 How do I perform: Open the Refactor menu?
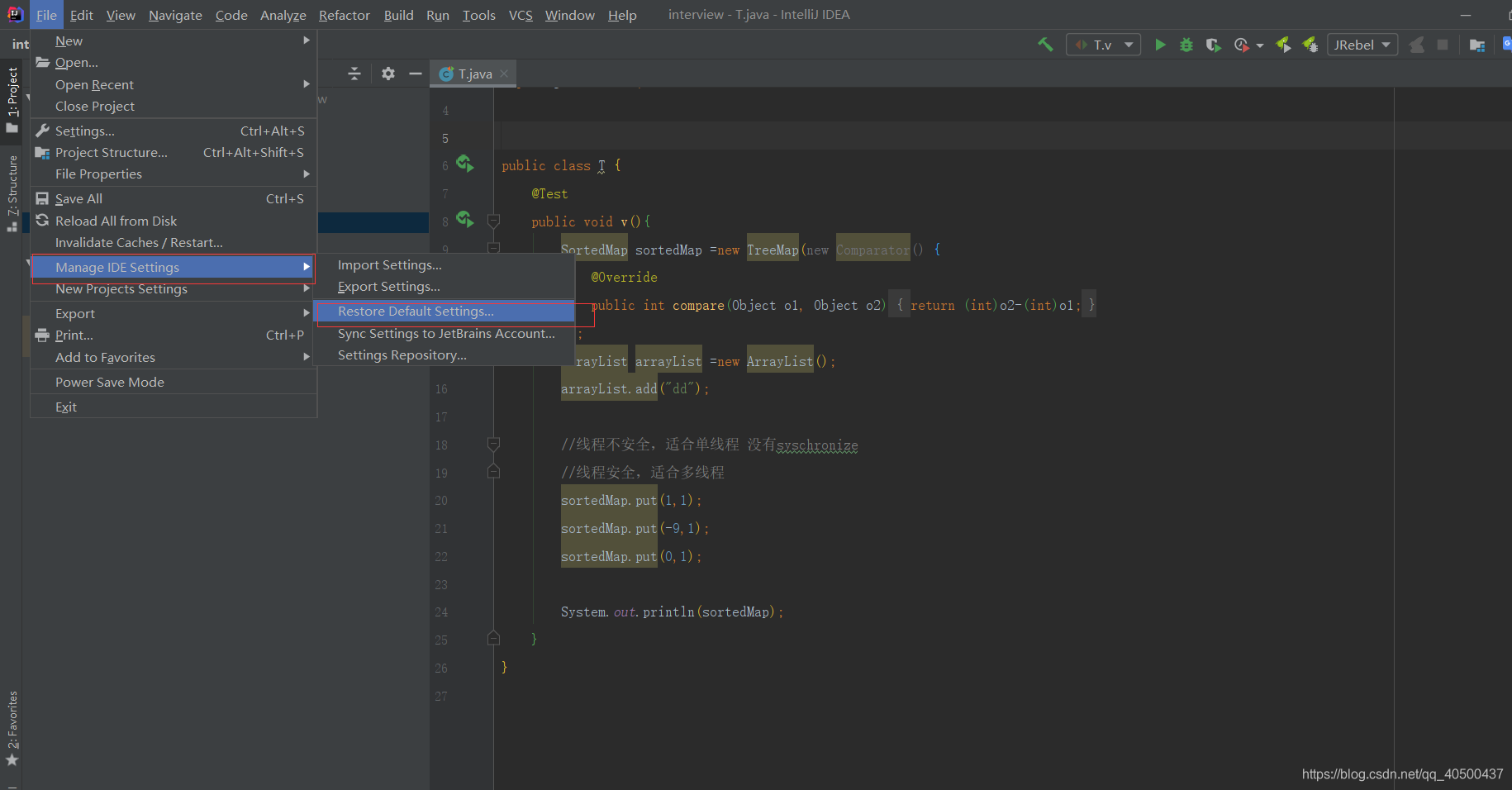point(345,15)
